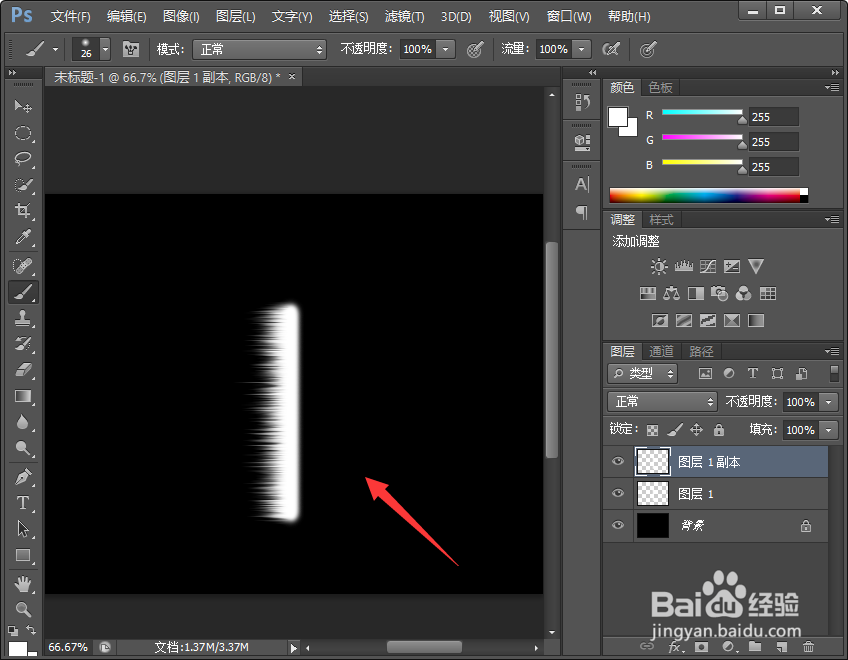The image size is (848, 660).
Task: Select the Pen tool
Action: (x=23, y=477)
